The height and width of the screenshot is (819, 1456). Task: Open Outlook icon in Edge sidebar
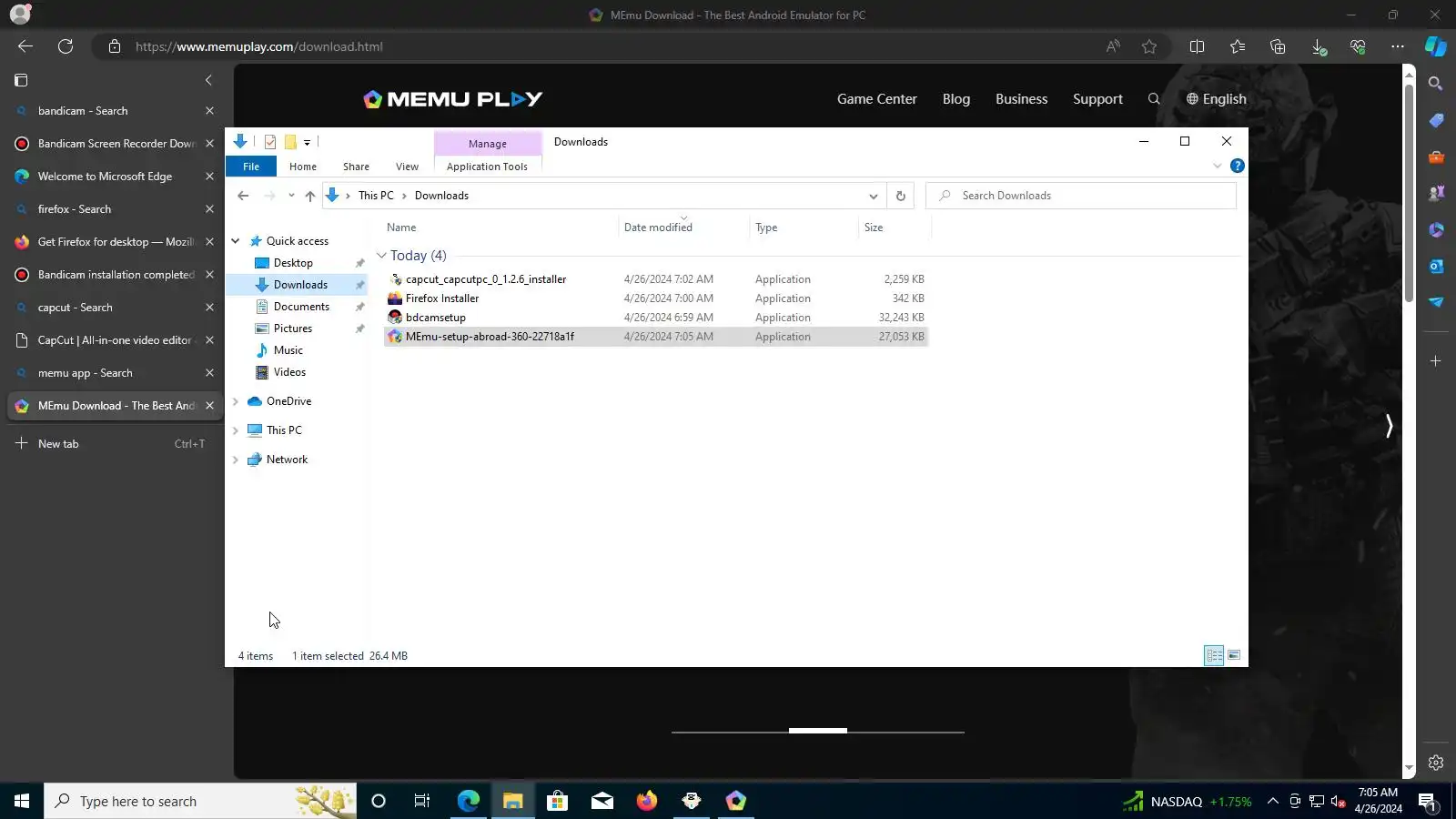1436,266
